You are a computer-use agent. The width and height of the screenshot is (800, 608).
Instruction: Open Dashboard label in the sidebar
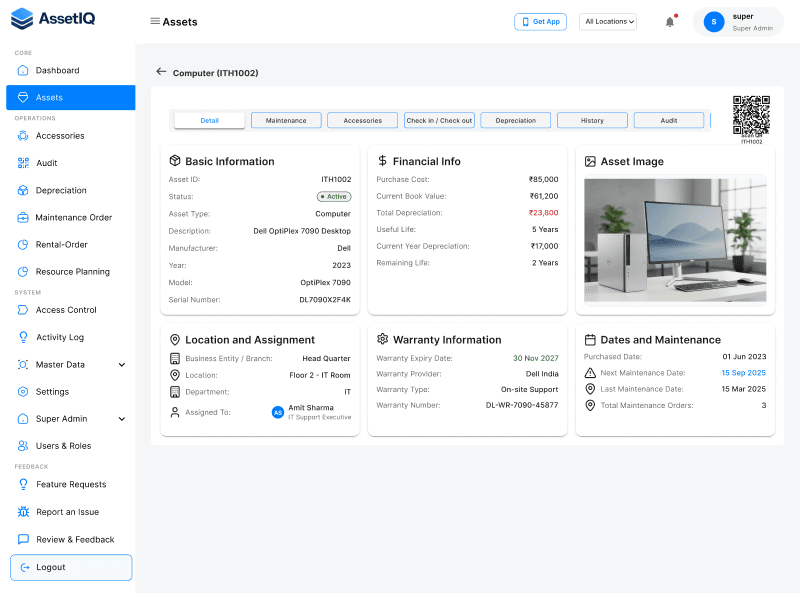[57, 70]
